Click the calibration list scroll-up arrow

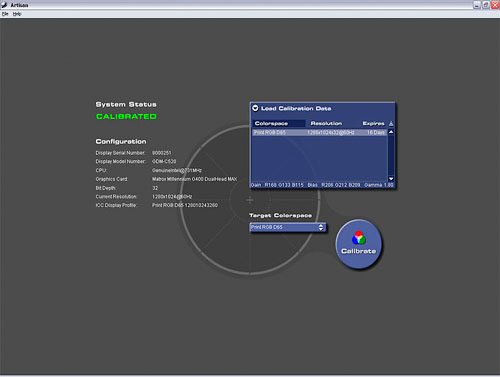[391, 132]
